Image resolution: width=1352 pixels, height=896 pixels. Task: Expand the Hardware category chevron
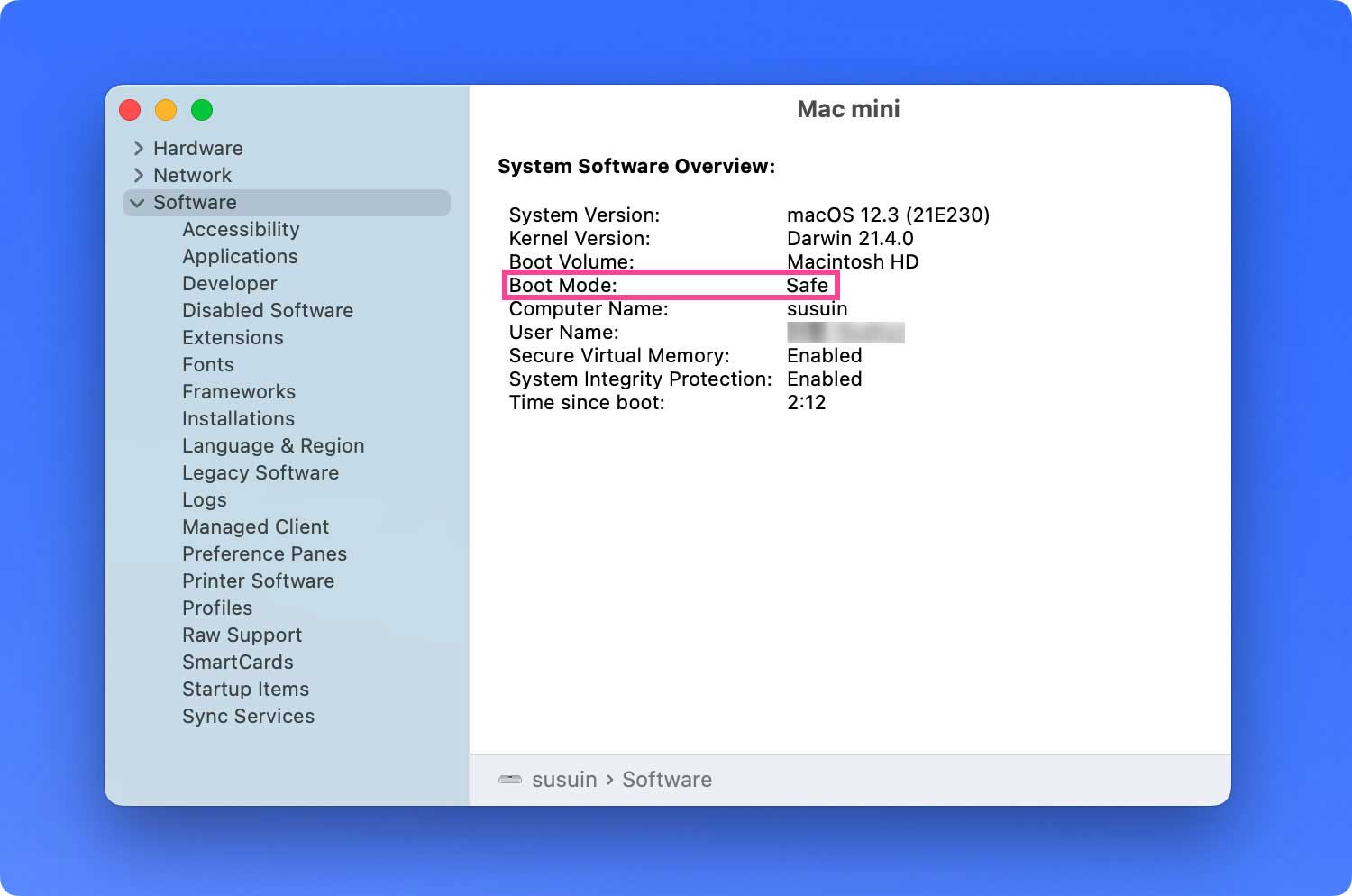point(138,148)
